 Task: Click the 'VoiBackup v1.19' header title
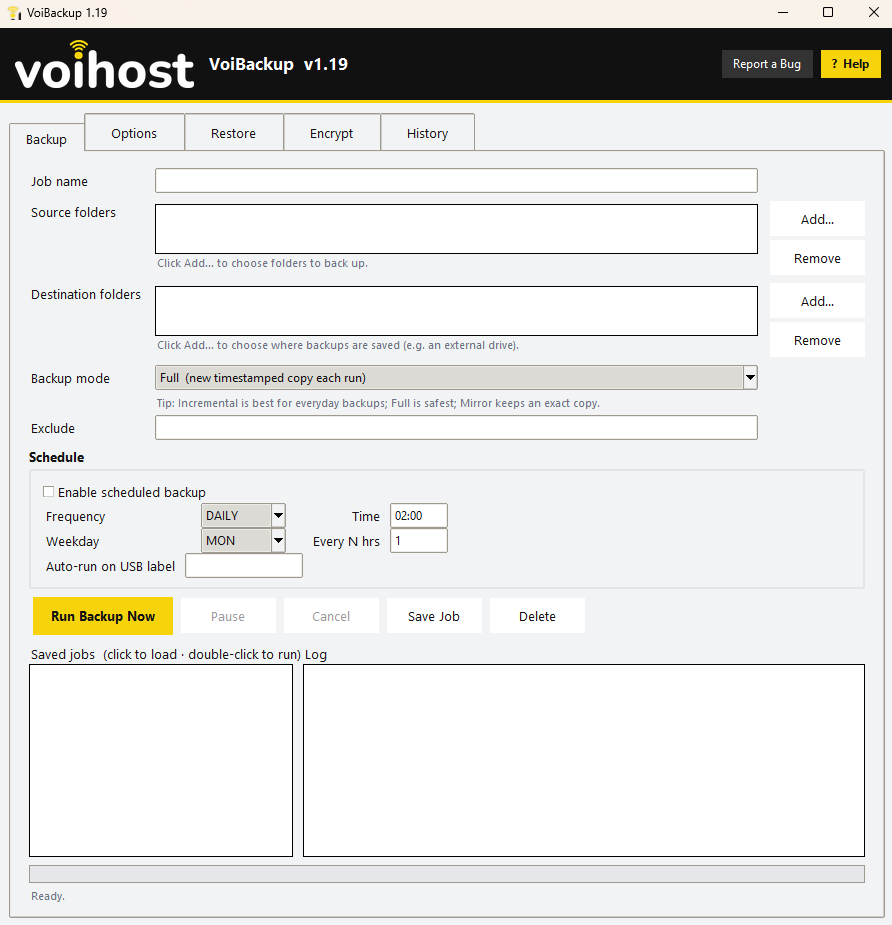point(278,64)
